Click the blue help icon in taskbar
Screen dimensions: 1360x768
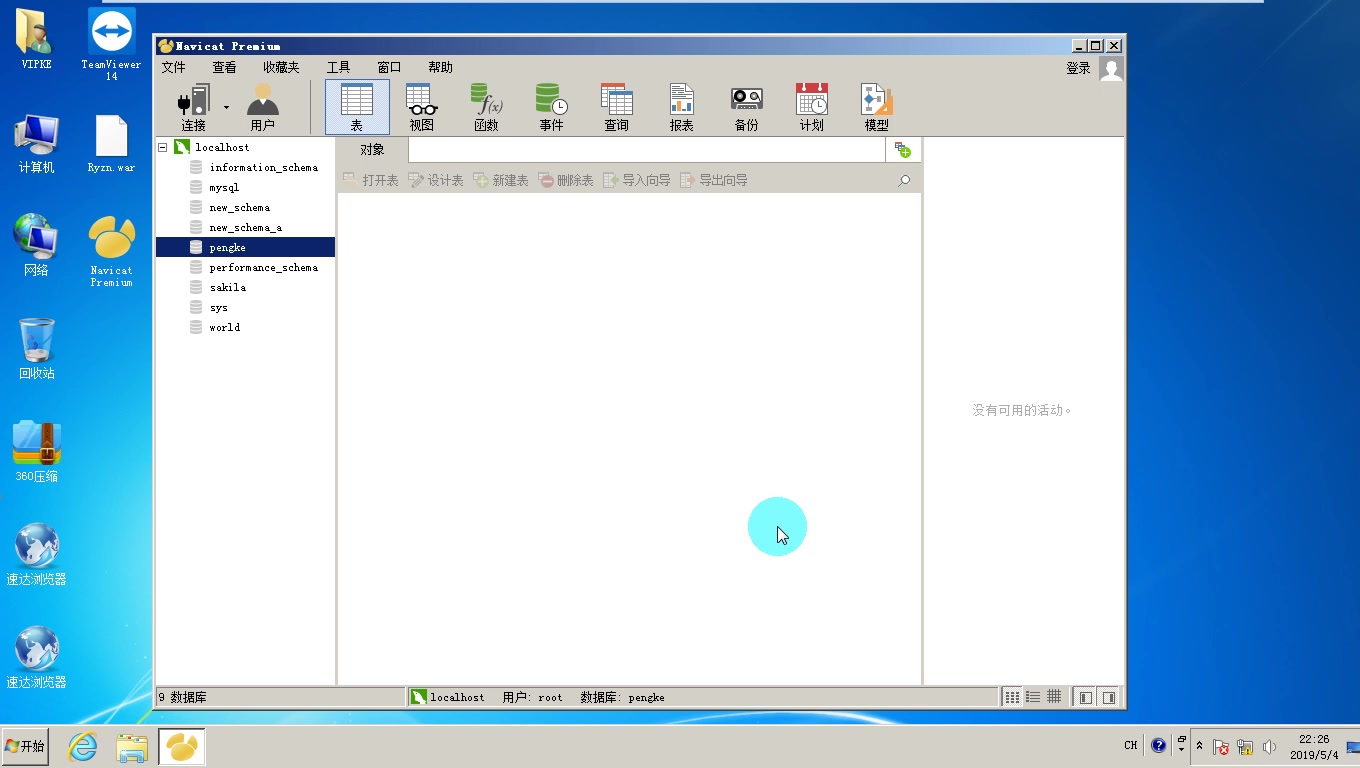[x=1159, y=745]
